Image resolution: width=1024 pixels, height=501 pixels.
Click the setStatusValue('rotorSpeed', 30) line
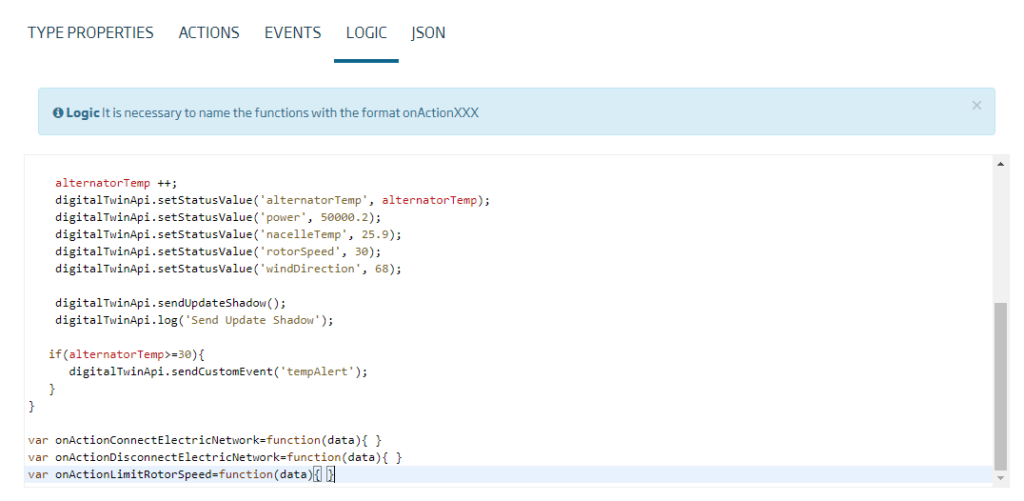coord(218,251)
